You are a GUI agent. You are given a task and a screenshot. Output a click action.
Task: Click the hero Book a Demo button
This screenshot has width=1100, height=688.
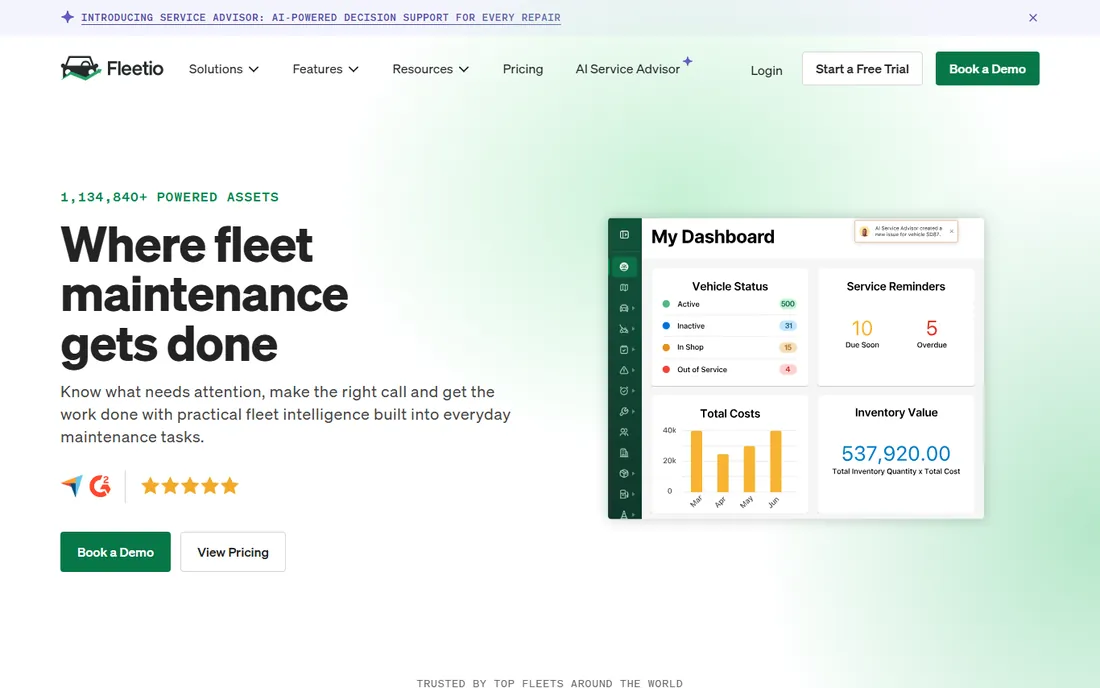(x=115, y=552)
